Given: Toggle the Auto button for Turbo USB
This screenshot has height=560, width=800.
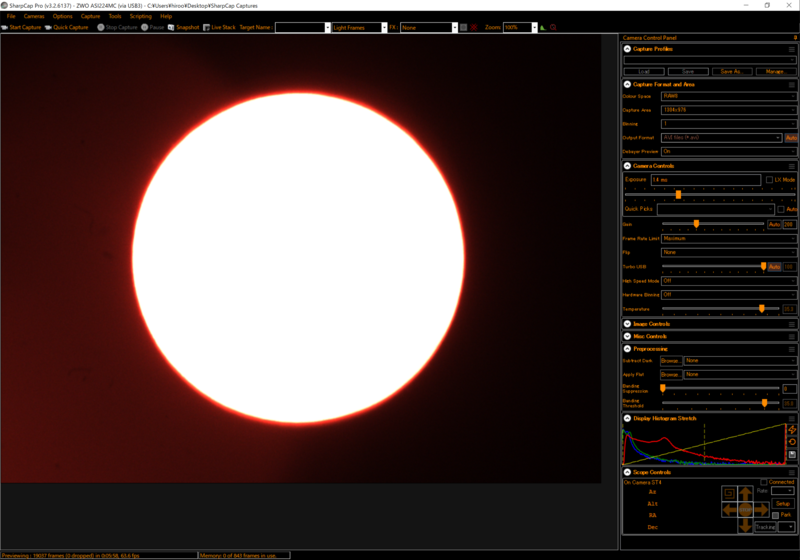Looking at the screenshot, I should click(x=774, y=267).
